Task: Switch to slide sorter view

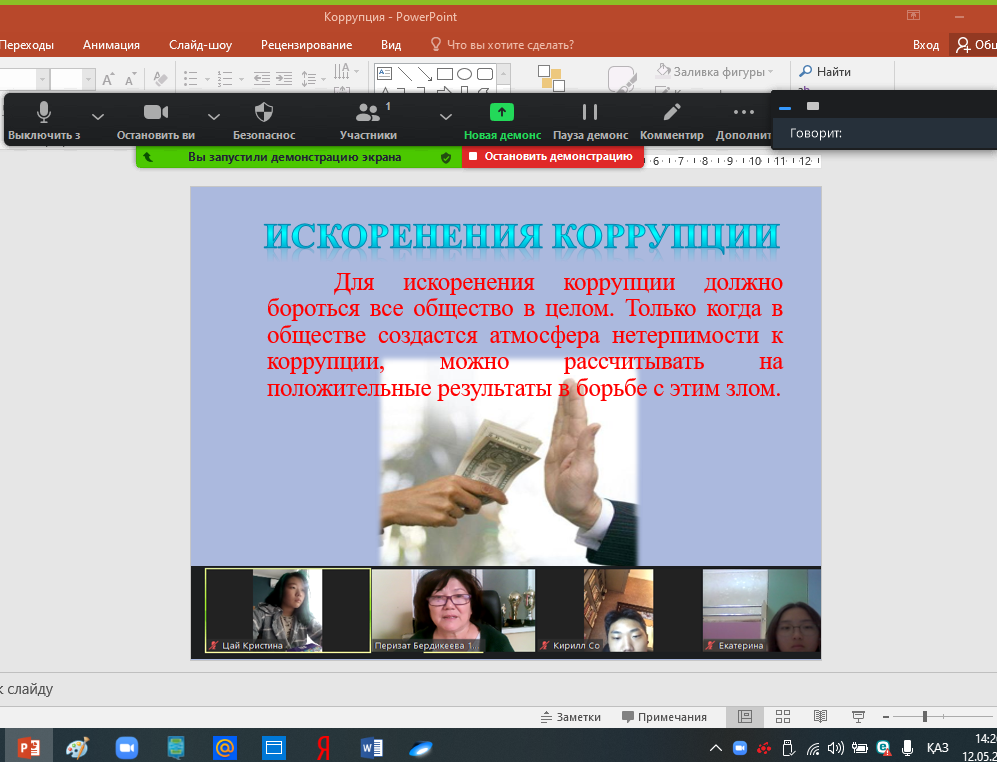Action: (783, 717)
